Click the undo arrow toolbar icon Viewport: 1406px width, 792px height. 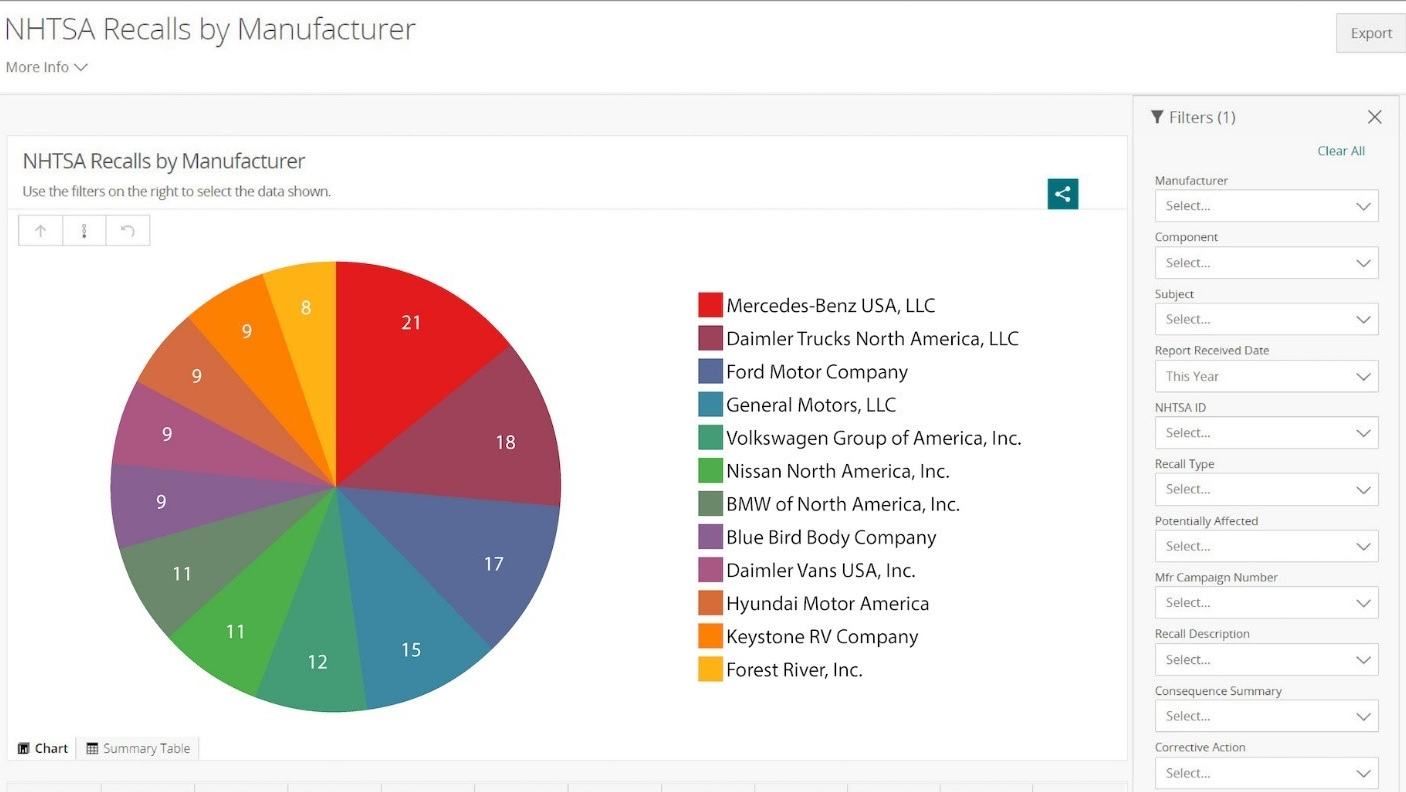coord(127,231)
